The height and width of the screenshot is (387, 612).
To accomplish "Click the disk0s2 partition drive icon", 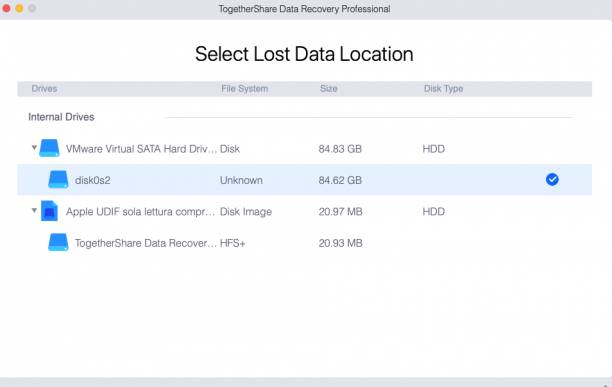I will tap(58, 179).
